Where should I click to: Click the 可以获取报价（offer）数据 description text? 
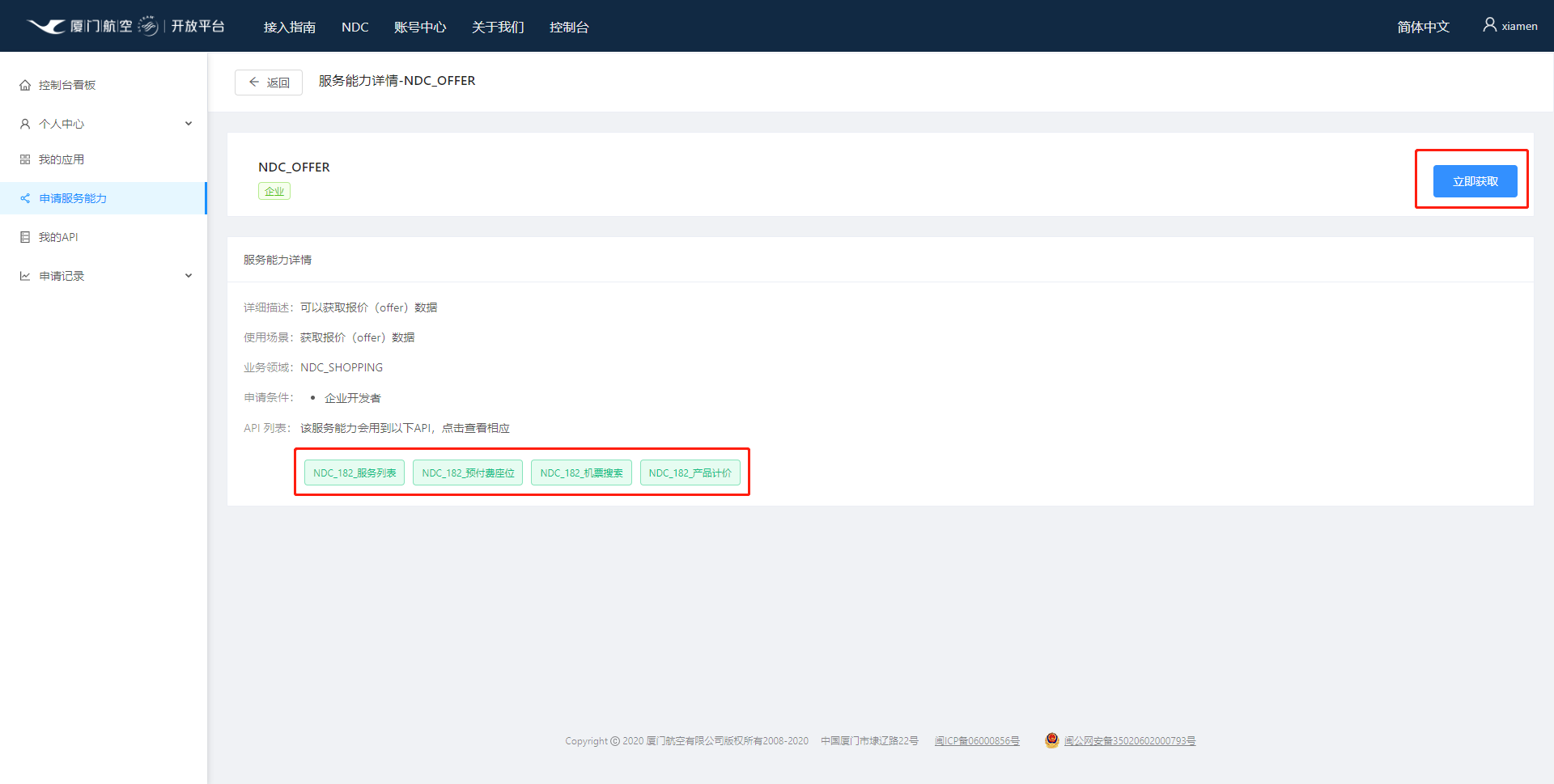point(368,307)
